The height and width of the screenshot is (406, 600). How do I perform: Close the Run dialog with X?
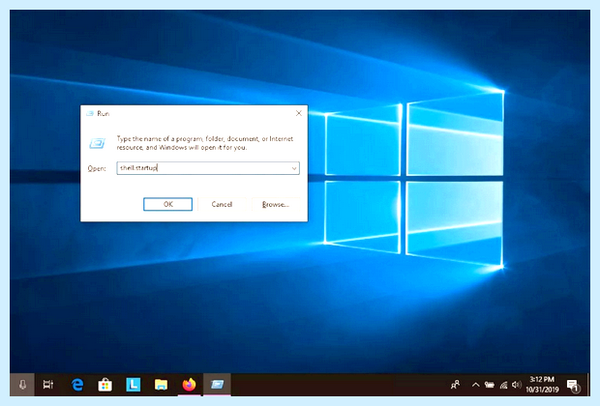click(x=299, y=113)
